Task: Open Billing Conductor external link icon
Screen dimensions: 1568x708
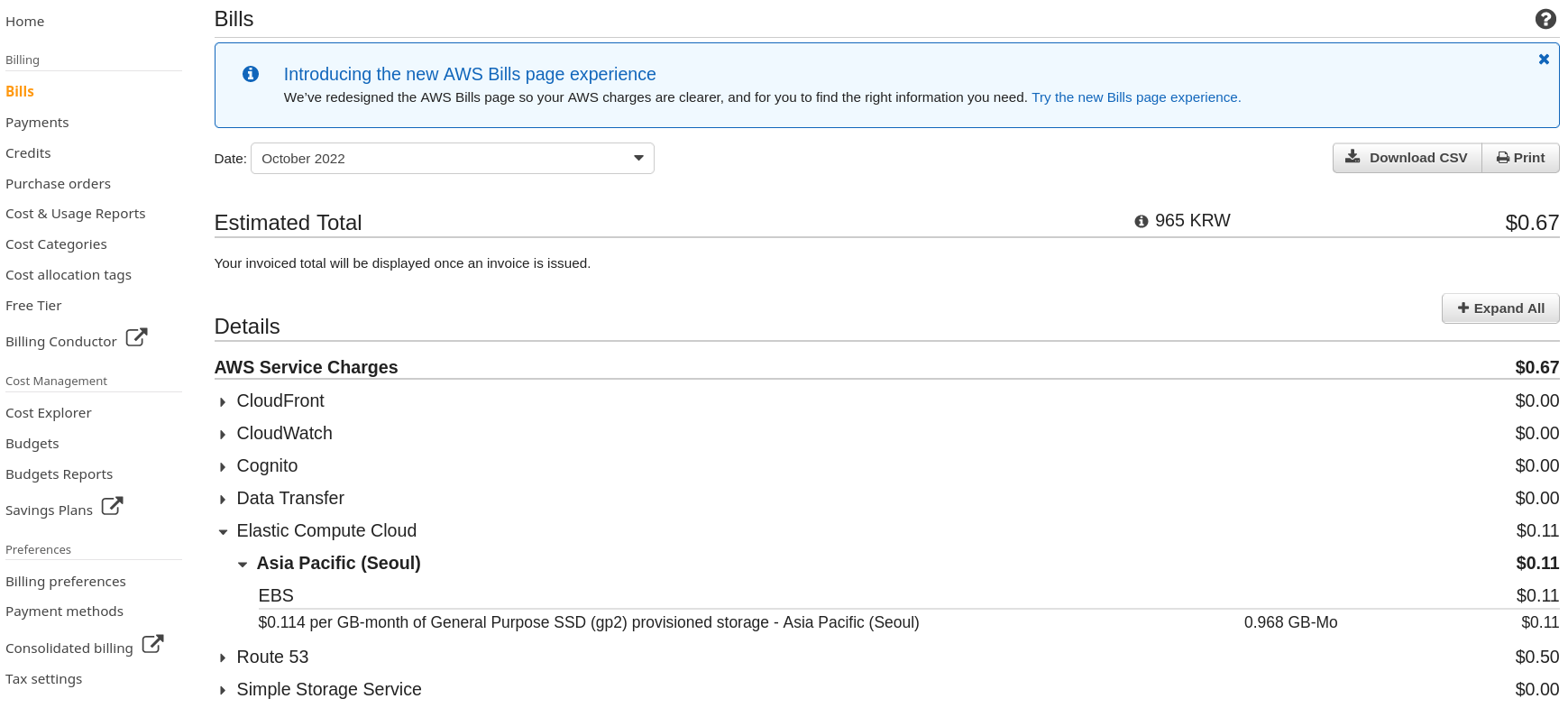Action: point(136,337)
